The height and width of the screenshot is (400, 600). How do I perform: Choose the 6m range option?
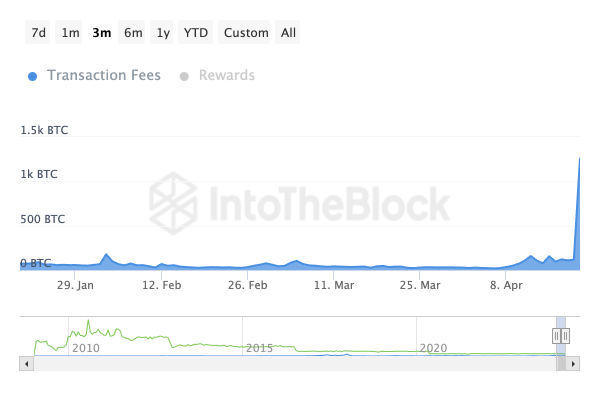point(133,32)
